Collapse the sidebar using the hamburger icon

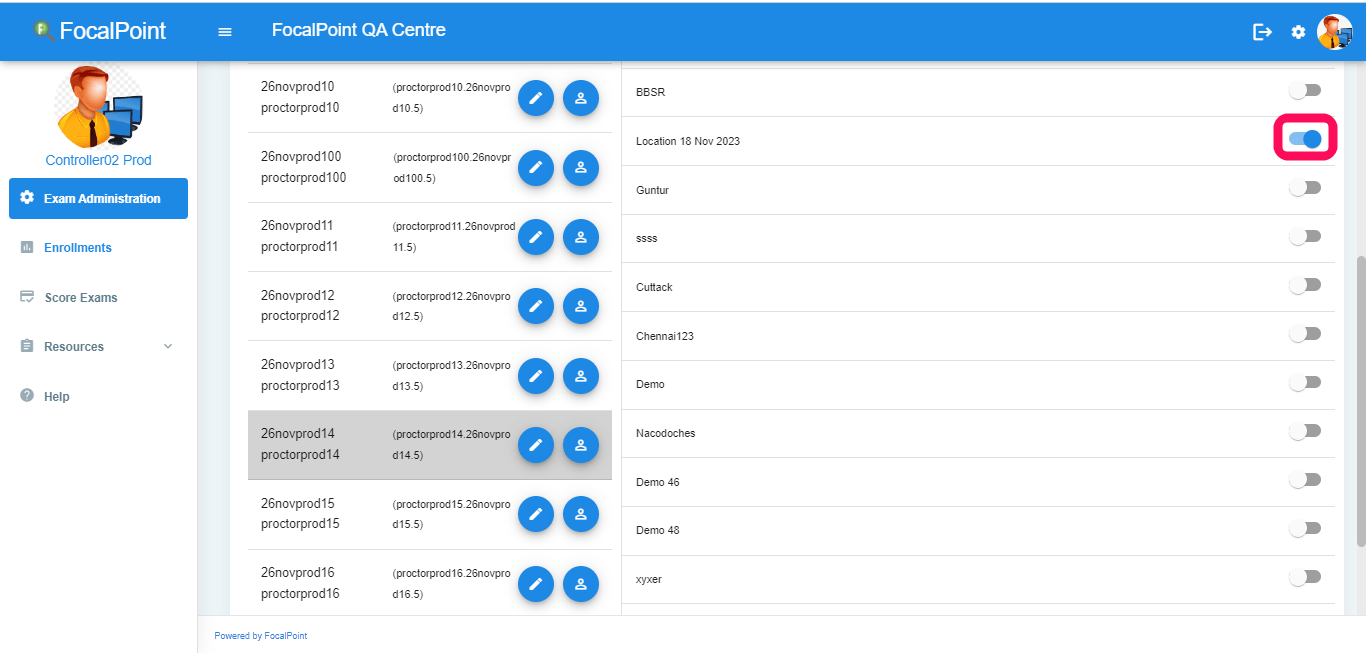pyautogui.click(x=224, y=31)
